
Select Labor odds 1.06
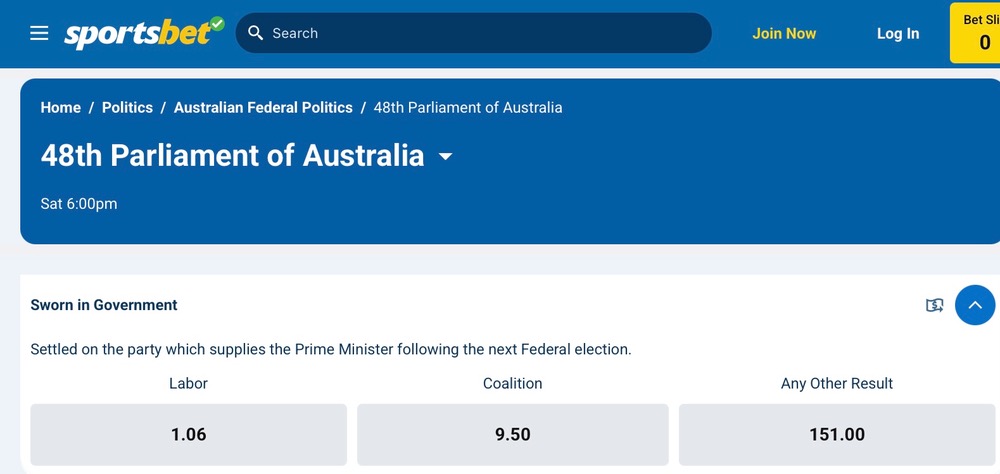[x=189, y=434]
